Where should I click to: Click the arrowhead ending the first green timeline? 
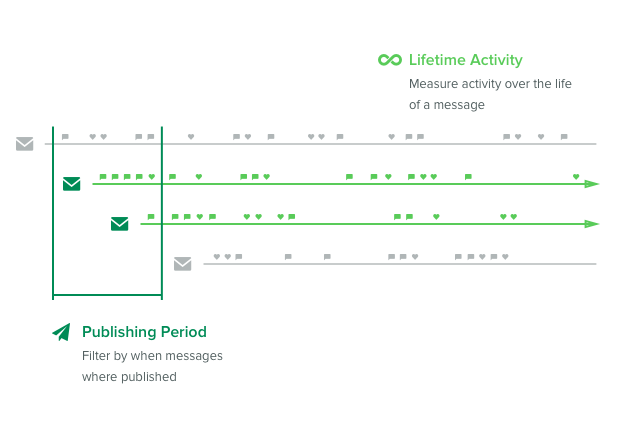[x=592, y=184]
